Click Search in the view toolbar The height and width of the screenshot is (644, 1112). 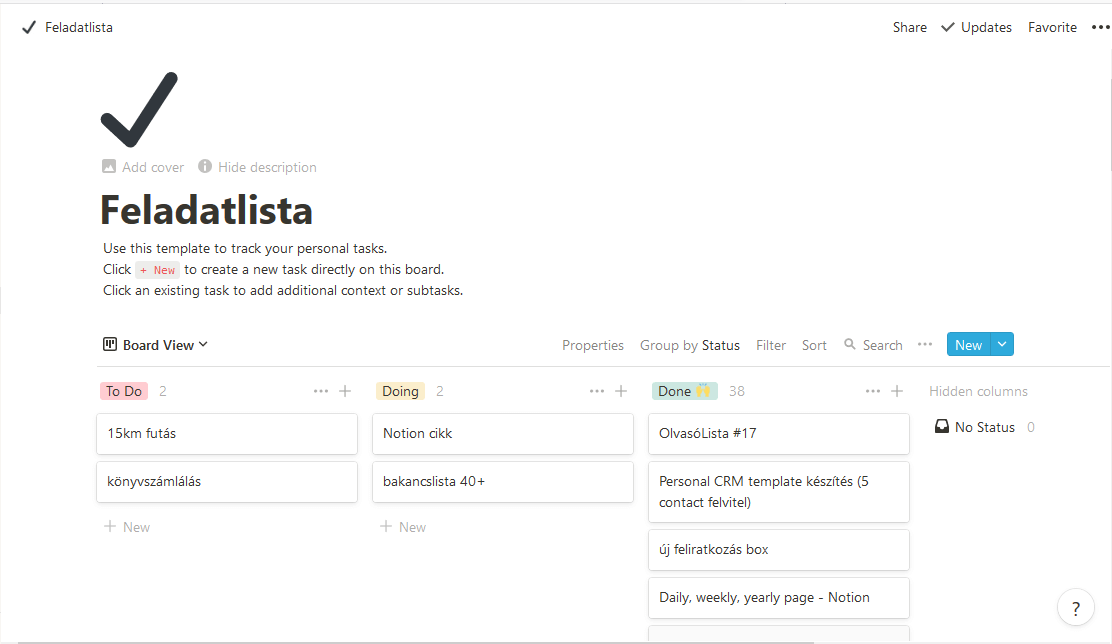point(882,345)
